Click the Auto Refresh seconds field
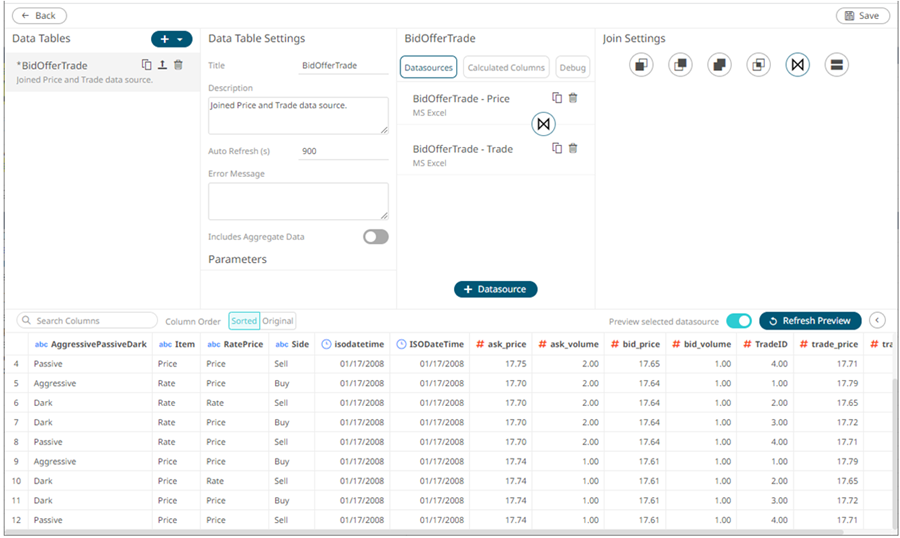This screenshot has height=538, width=900. pyautogui.click(x=343, y=151)
